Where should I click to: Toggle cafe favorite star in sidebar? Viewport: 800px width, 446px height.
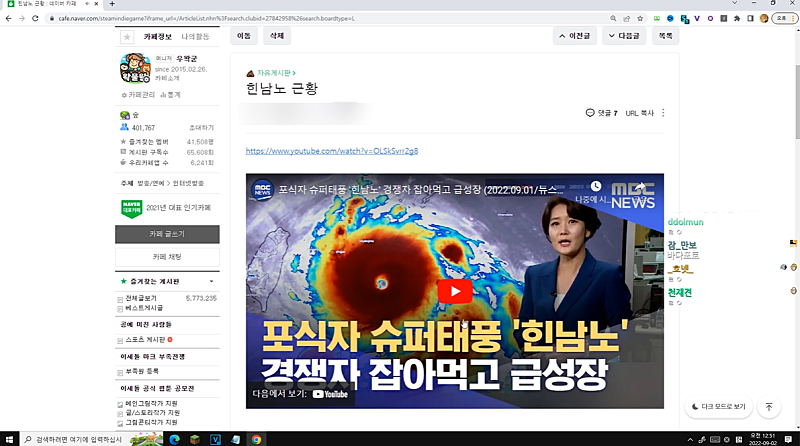pos(127,37)
